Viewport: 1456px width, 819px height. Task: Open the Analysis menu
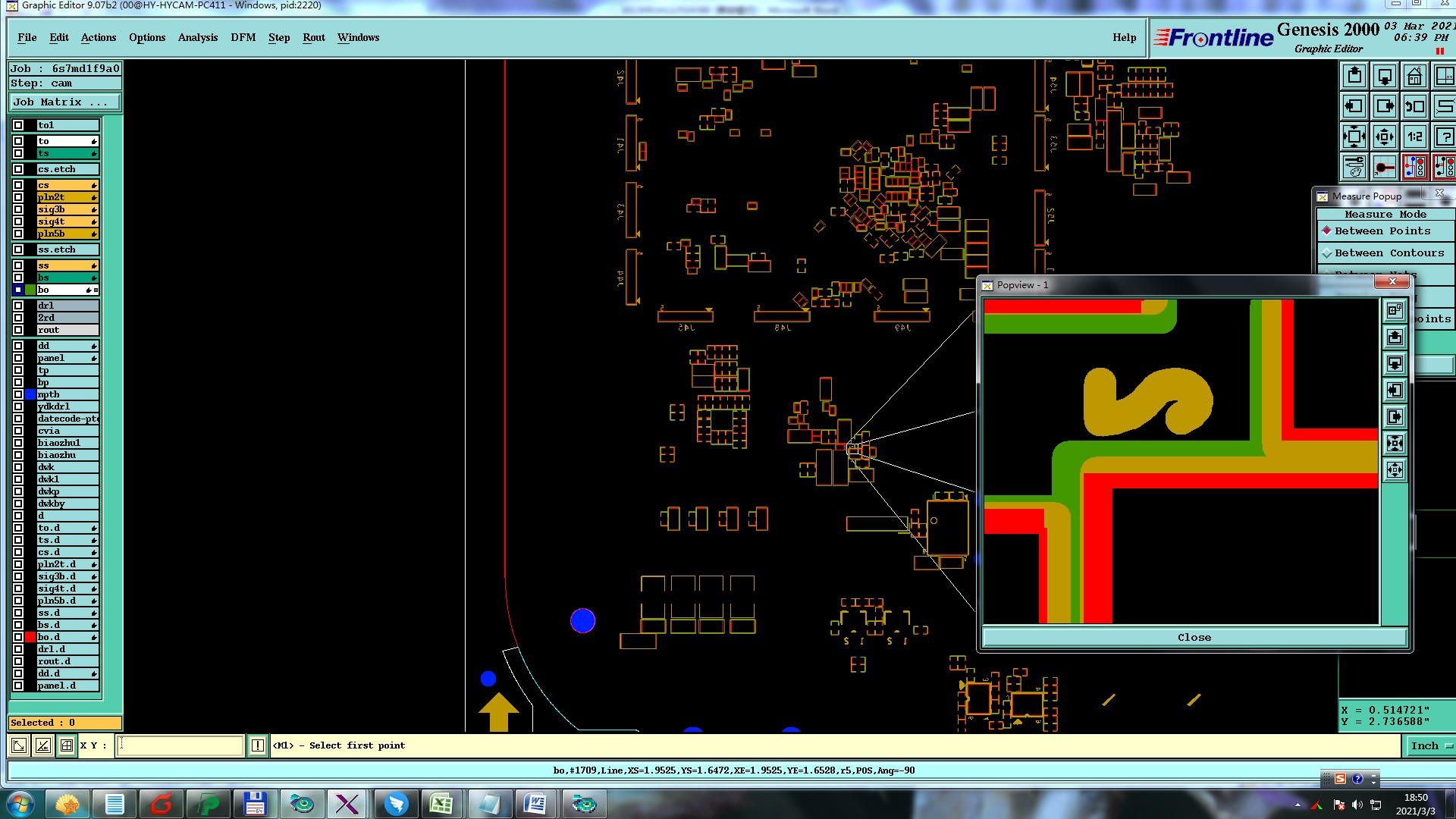tap(198, 37)
